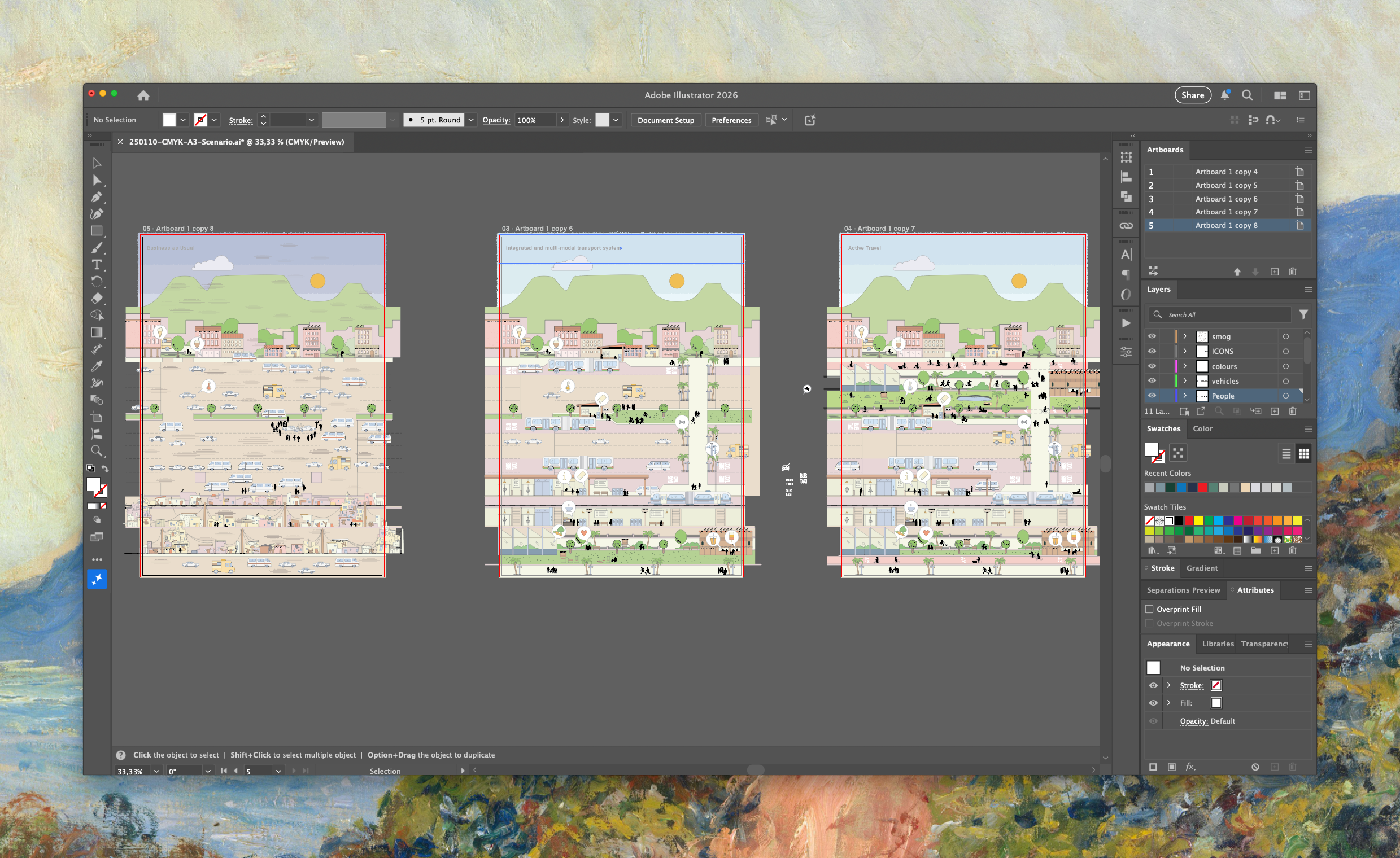
Task: Create a new layer in the Layers panel
Action: coord(1275,410)
